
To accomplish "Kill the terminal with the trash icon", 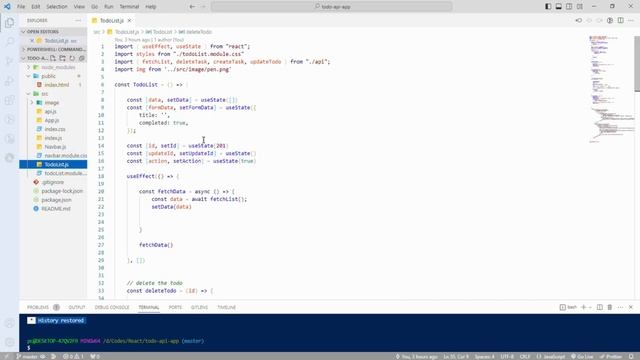I will point(610,307).
